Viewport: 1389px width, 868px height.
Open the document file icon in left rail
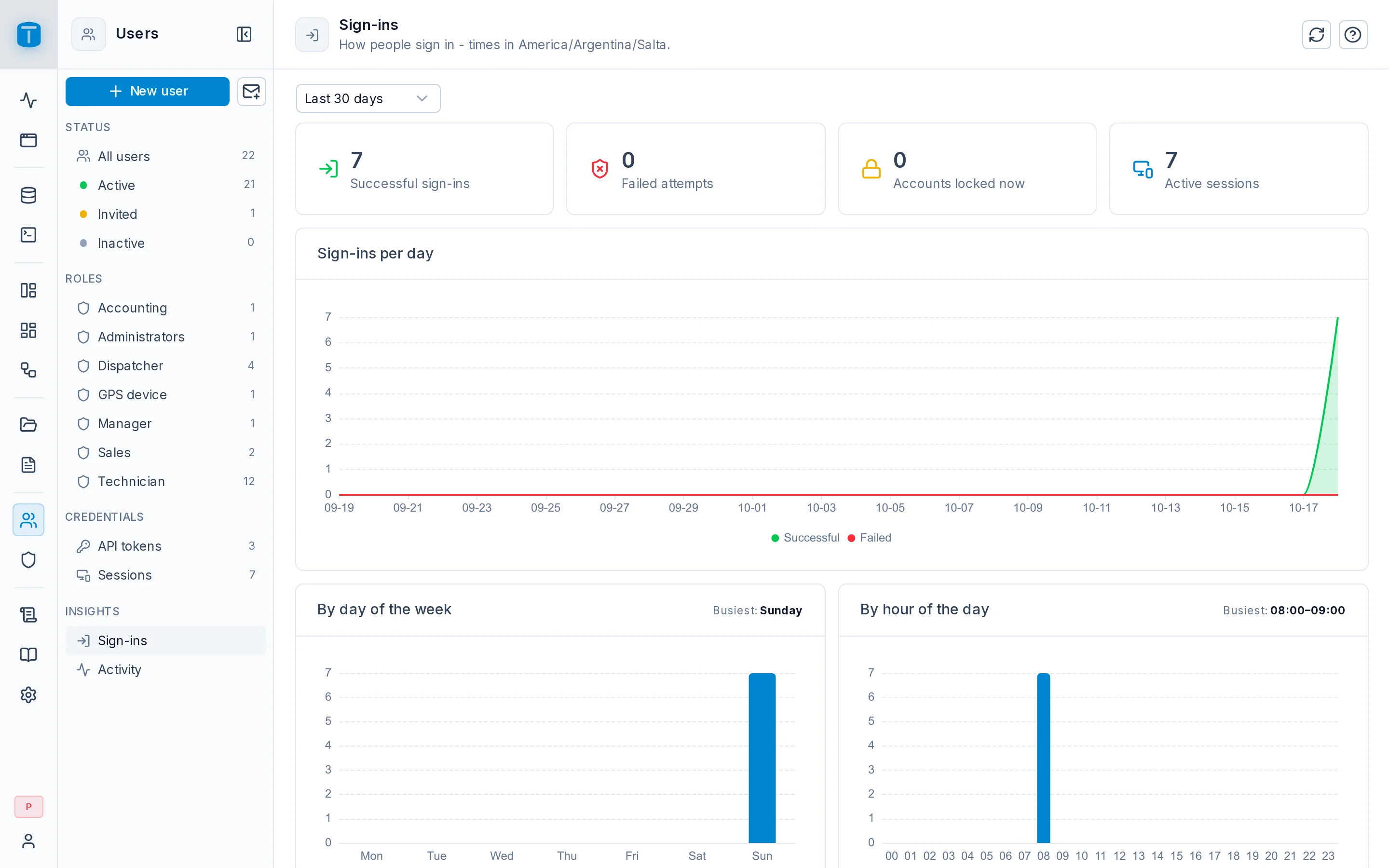point(28,464)
